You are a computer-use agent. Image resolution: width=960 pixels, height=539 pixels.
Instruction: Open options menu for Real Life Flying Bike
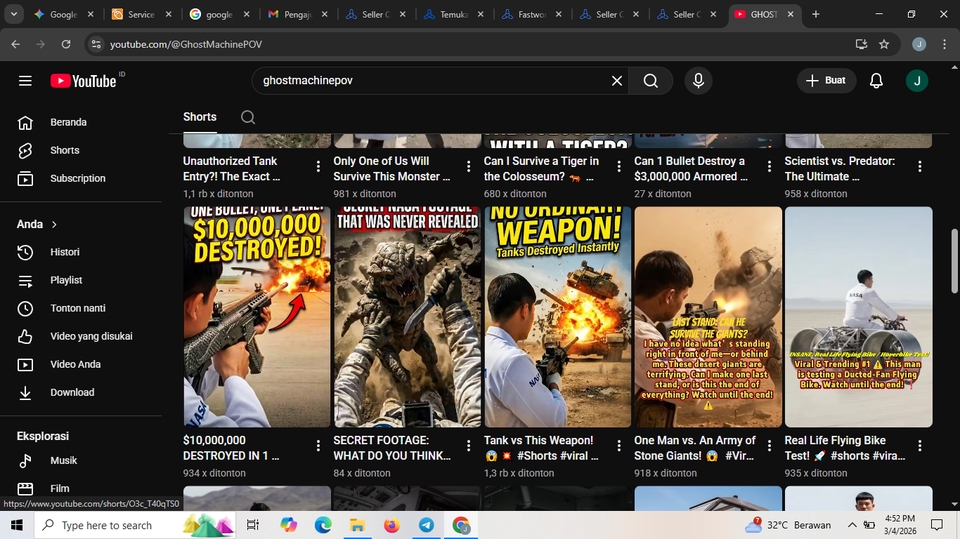[920, 446]
